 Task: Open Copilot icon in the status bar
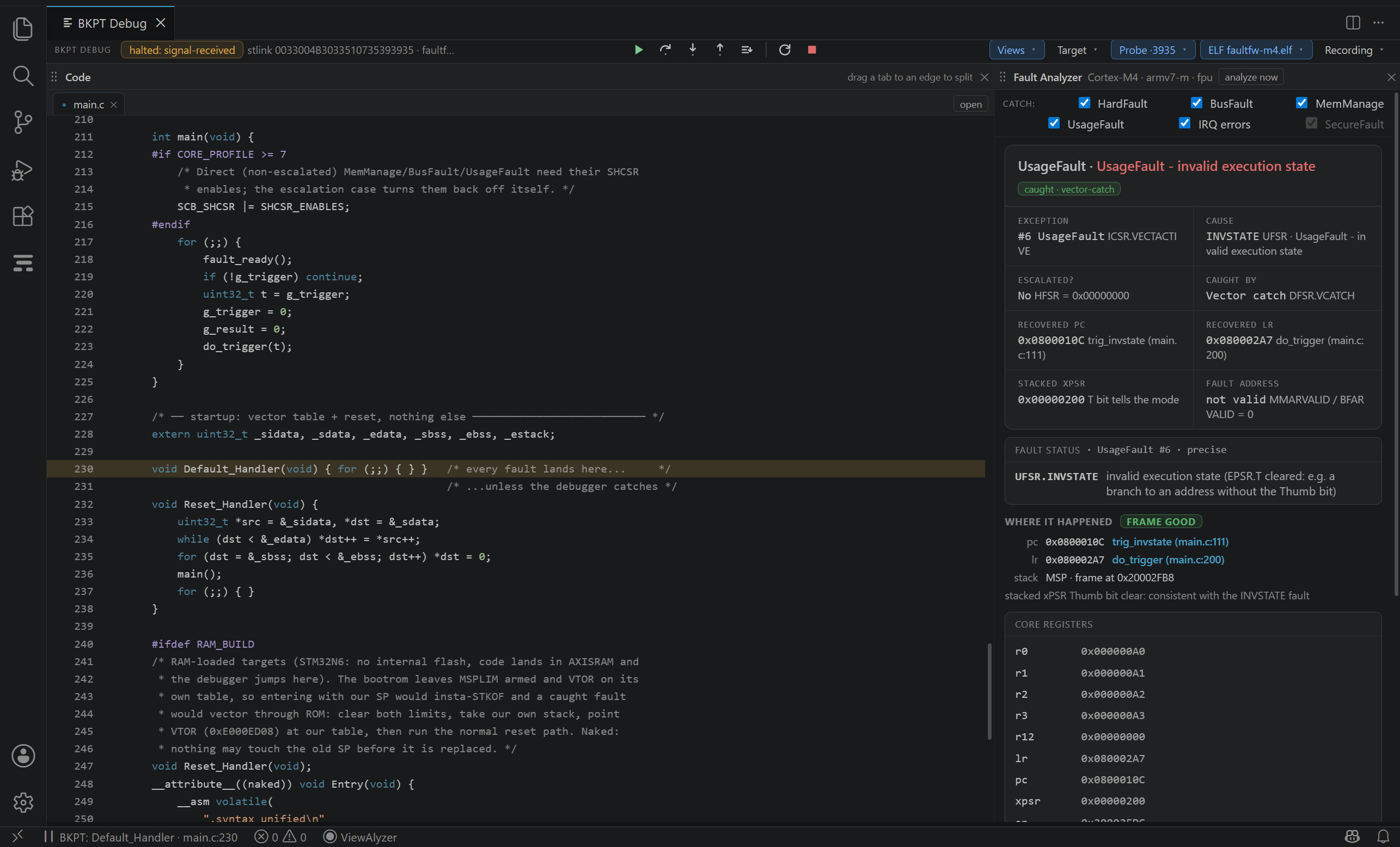(1352, 837)
